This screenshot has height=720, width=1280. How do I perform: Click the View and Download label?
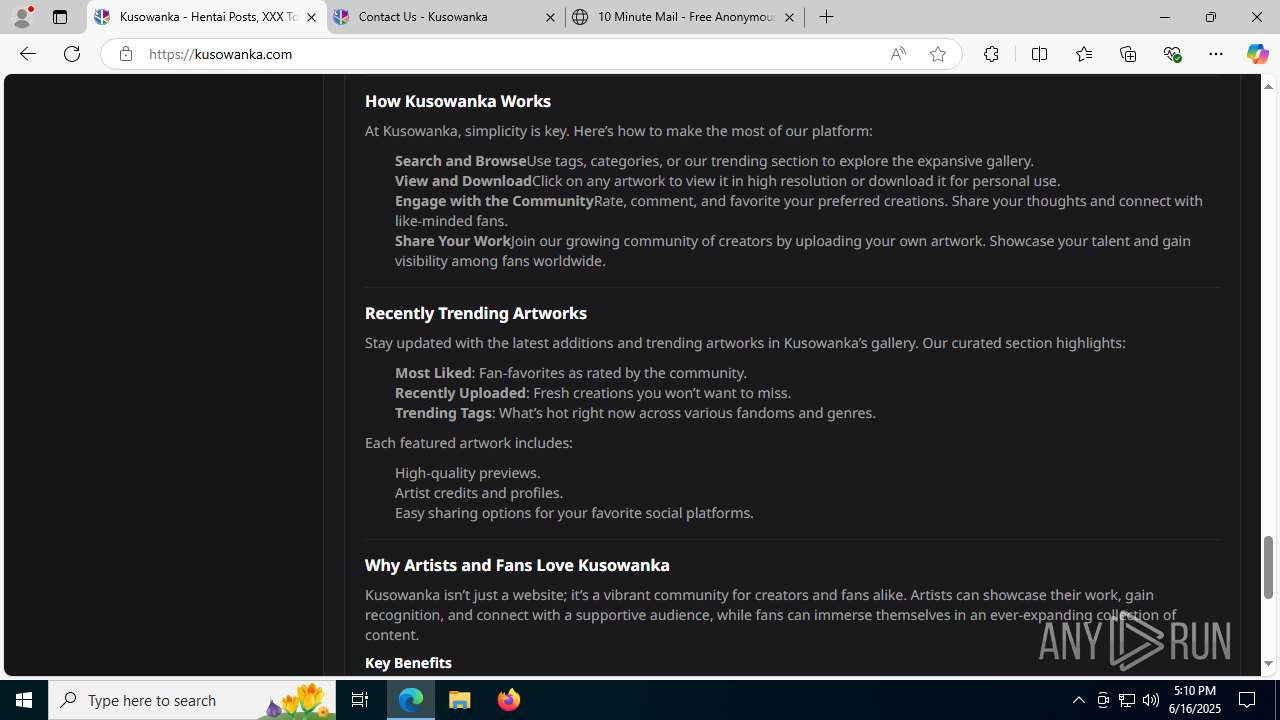click(463, 181)
